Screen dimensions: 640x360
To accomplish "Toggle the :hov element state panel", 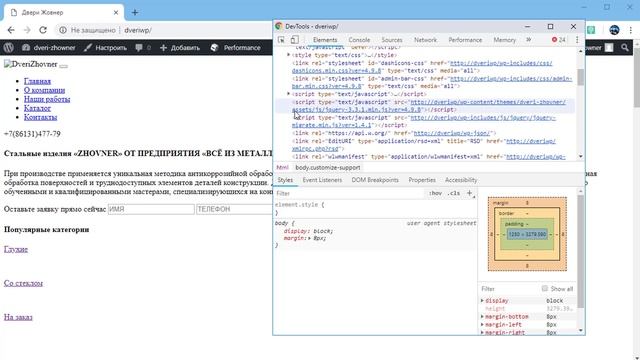I will (435, 193).
